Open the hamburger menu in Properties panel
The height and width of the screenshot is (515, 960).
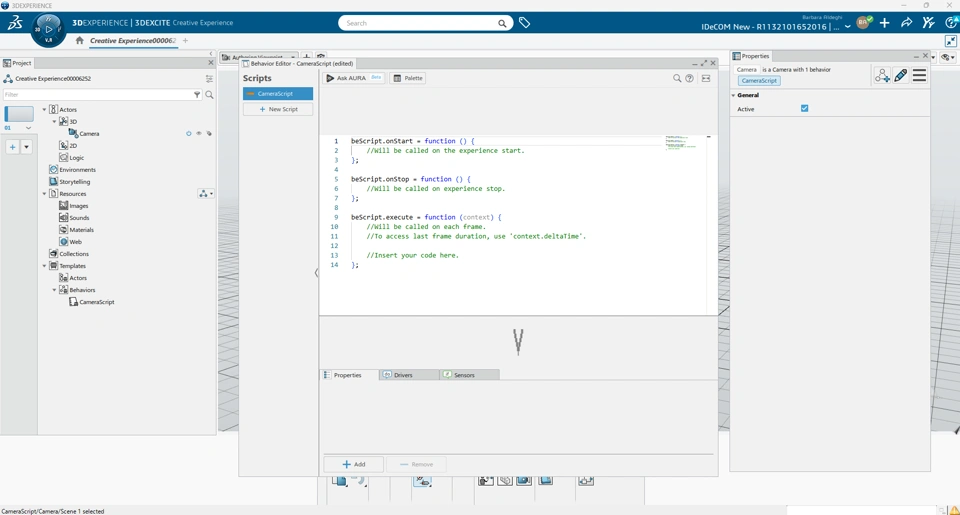(x=920, y=75)
